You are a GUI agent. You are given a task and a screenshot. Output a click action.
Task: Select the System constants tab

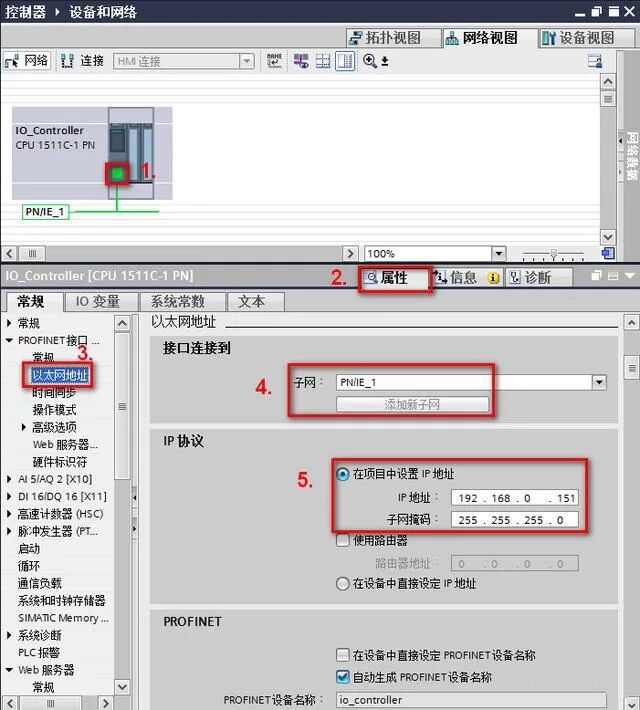point(182,302)
